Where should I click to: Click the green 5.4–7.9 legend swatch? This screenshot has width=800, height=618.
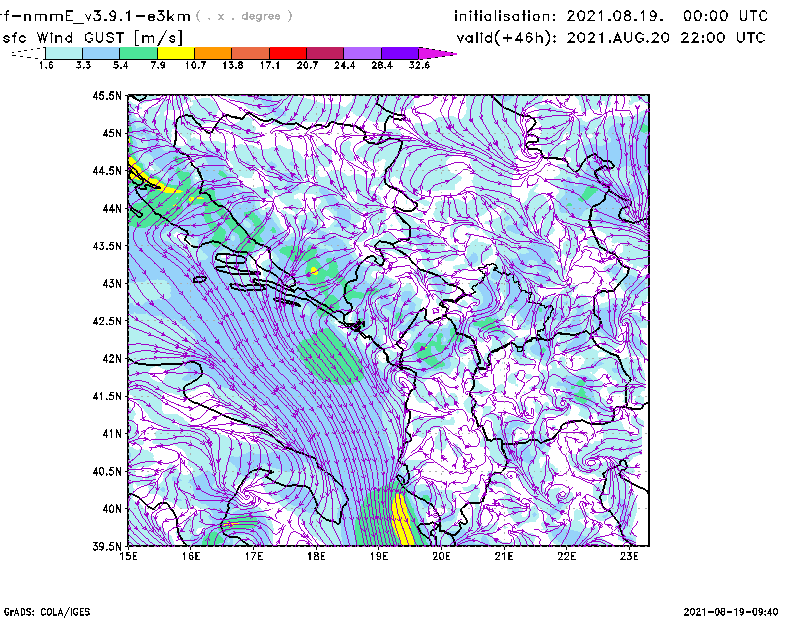(138, 53)
